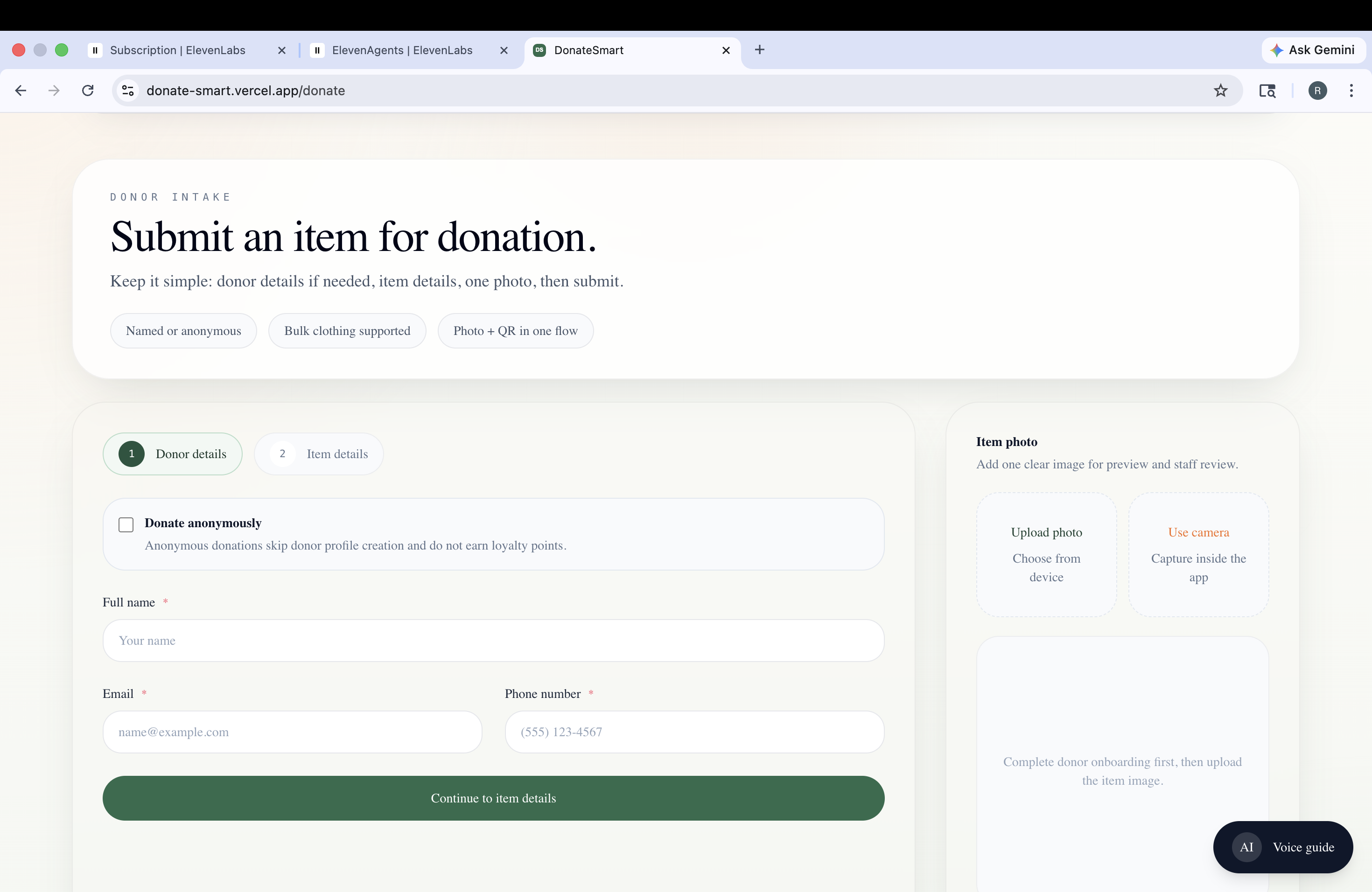Open the Chrome three-dot menu
The width and height of the screenshot is (1372, 892).
click(x=1351, y=91)
